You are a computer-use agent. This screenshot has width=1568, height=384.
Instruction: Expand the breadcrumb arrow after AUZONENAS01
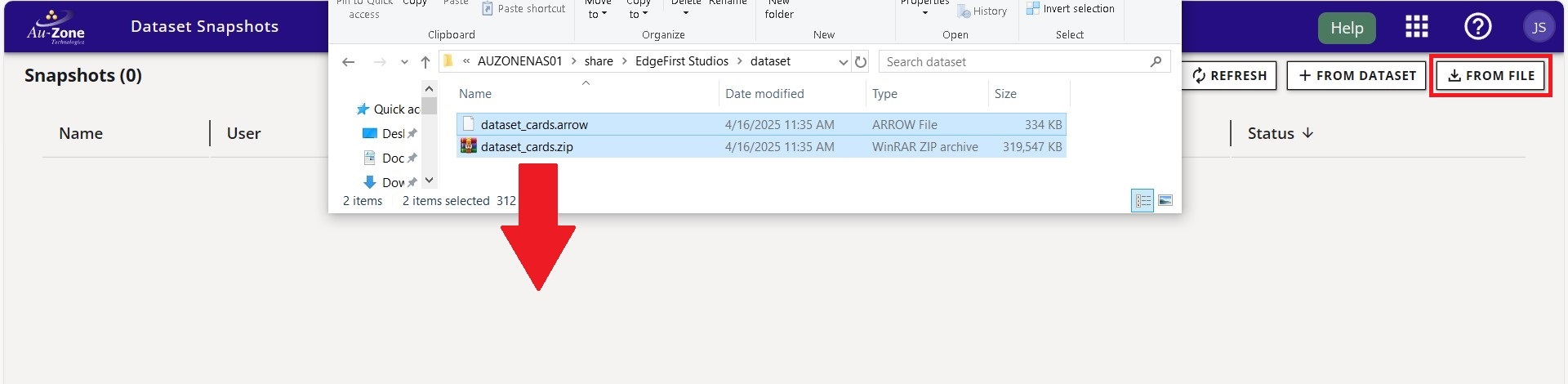pyautogui.click(x=573, y=61)
